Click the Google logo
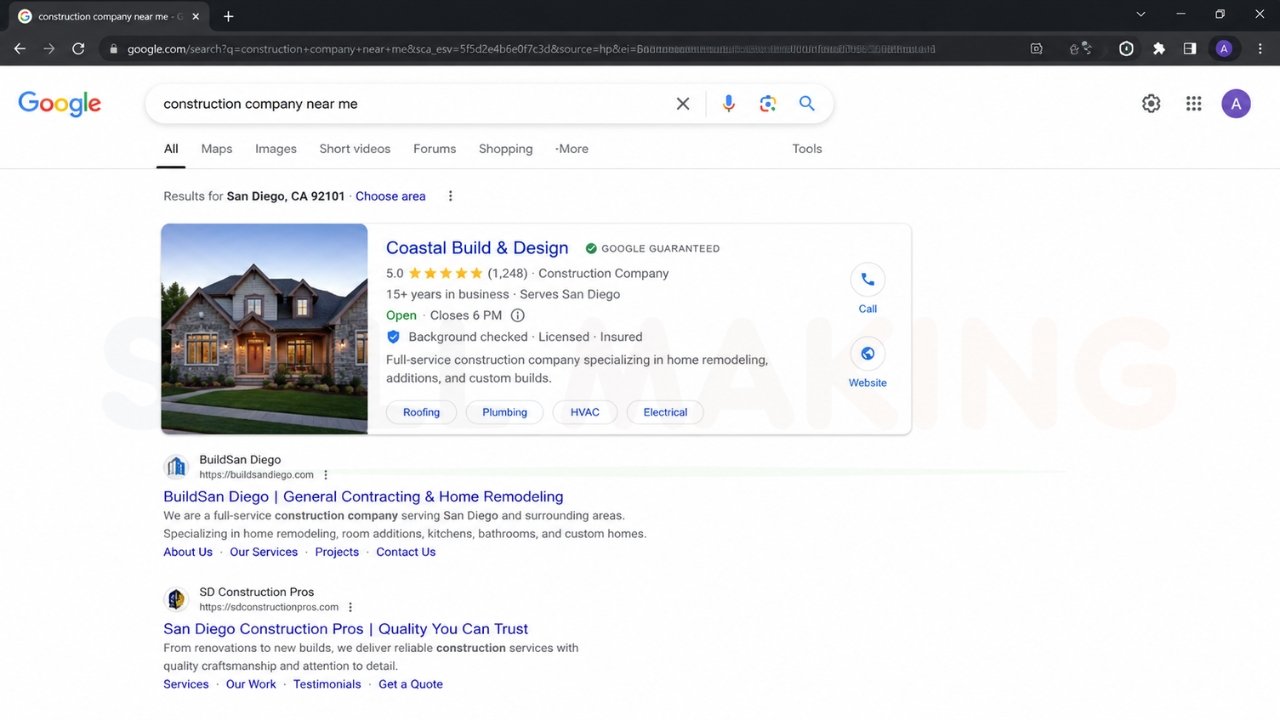Viewport: 1280px width, 720px height. click(x=59, y=104)
